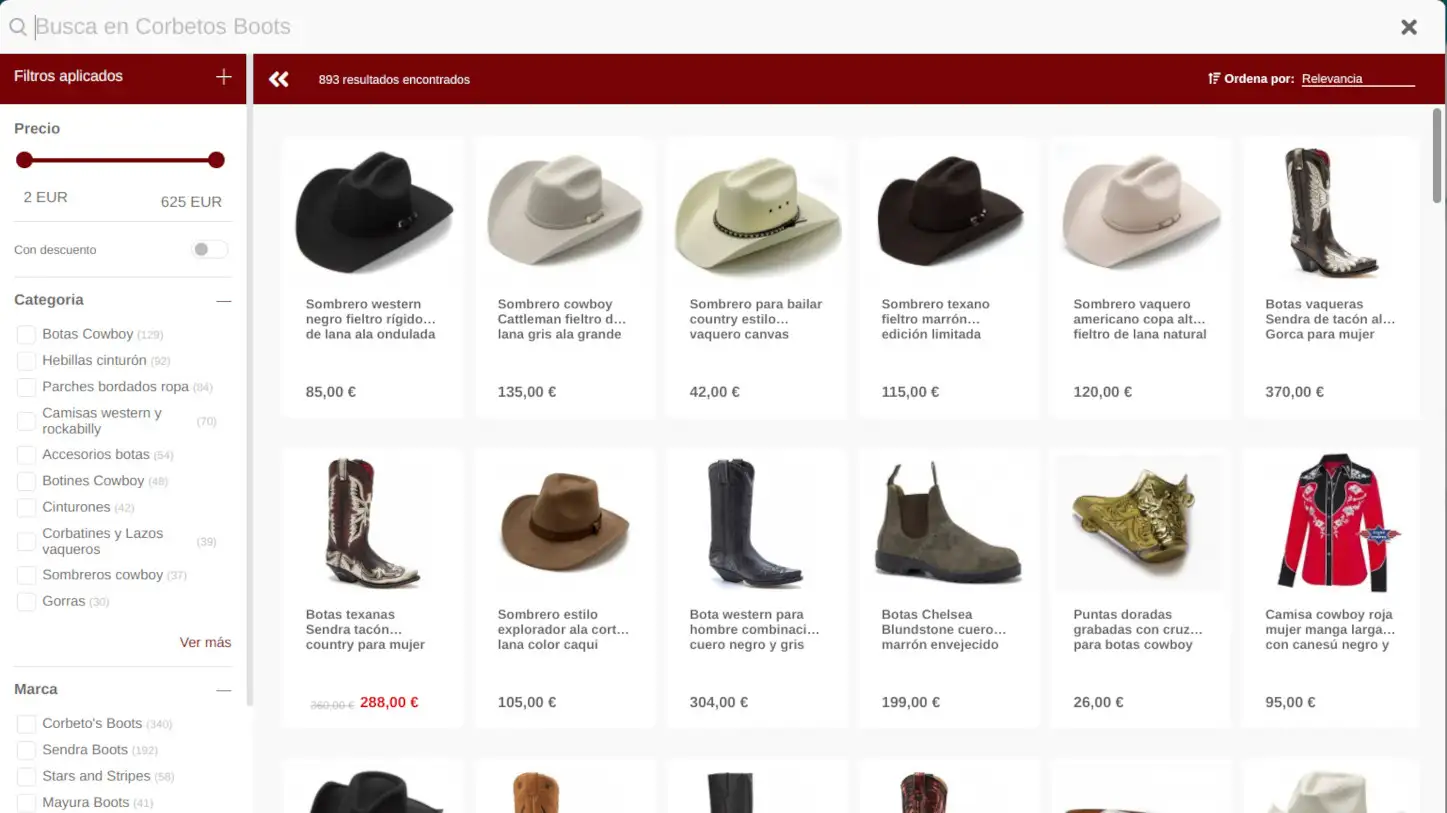The width and height of the screenshot is (1447, 813).
Task: Click into the Busca en Corbetos Boots field
Action: coord(710,27)
